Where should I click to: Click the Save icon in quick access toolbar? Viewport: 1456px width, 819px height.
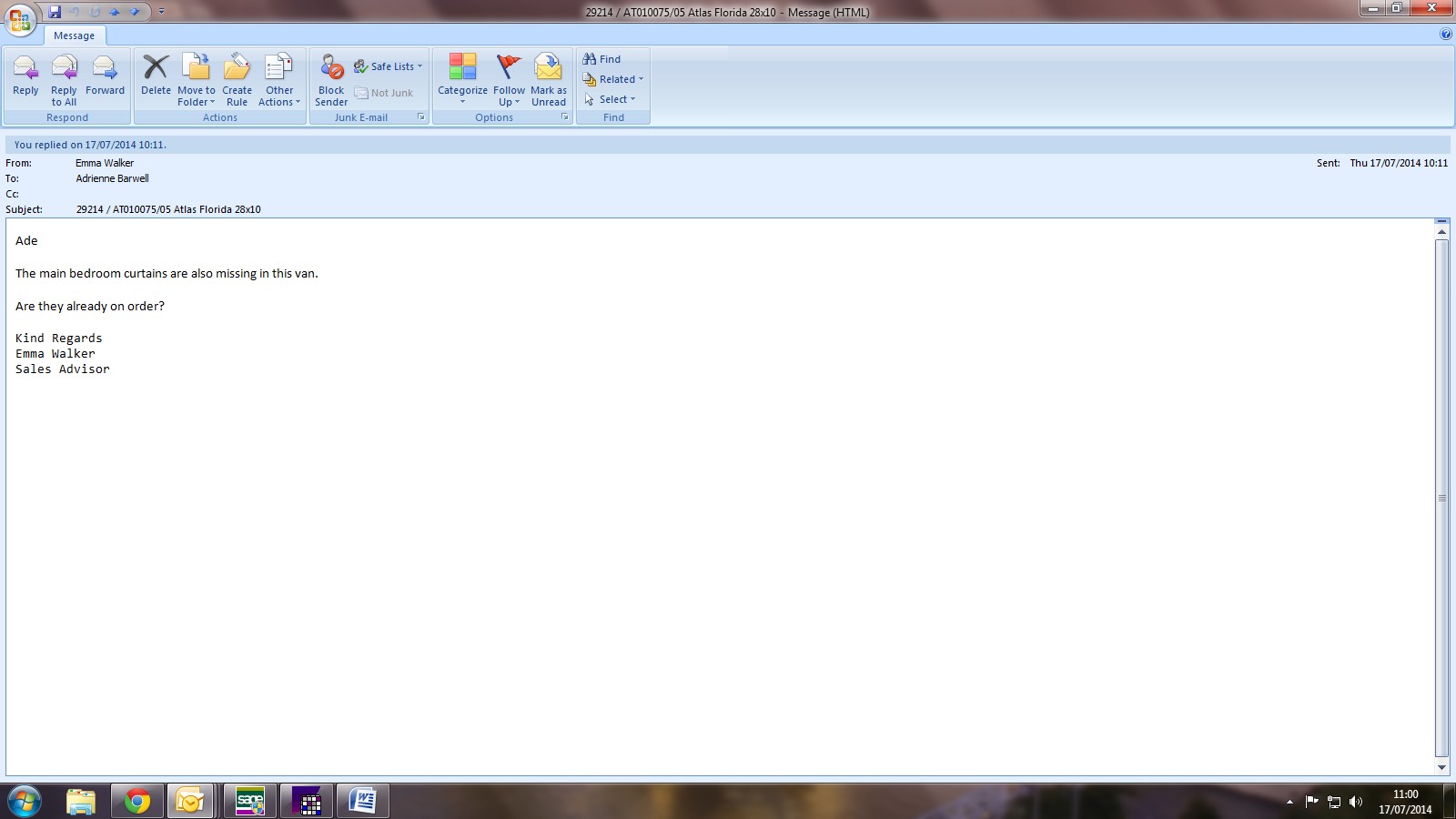[55, 12]
